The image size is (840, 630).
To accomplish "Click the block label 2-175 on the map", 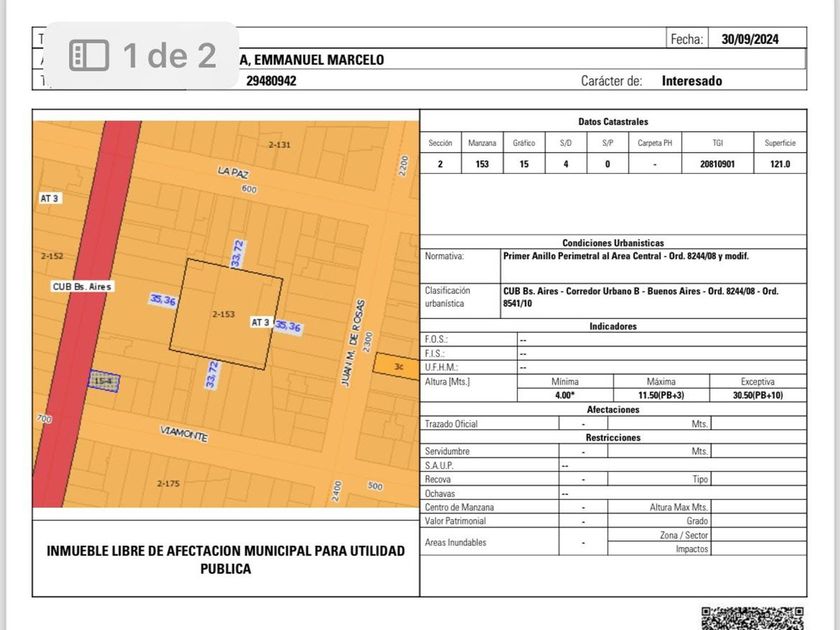I will (168, 483).
